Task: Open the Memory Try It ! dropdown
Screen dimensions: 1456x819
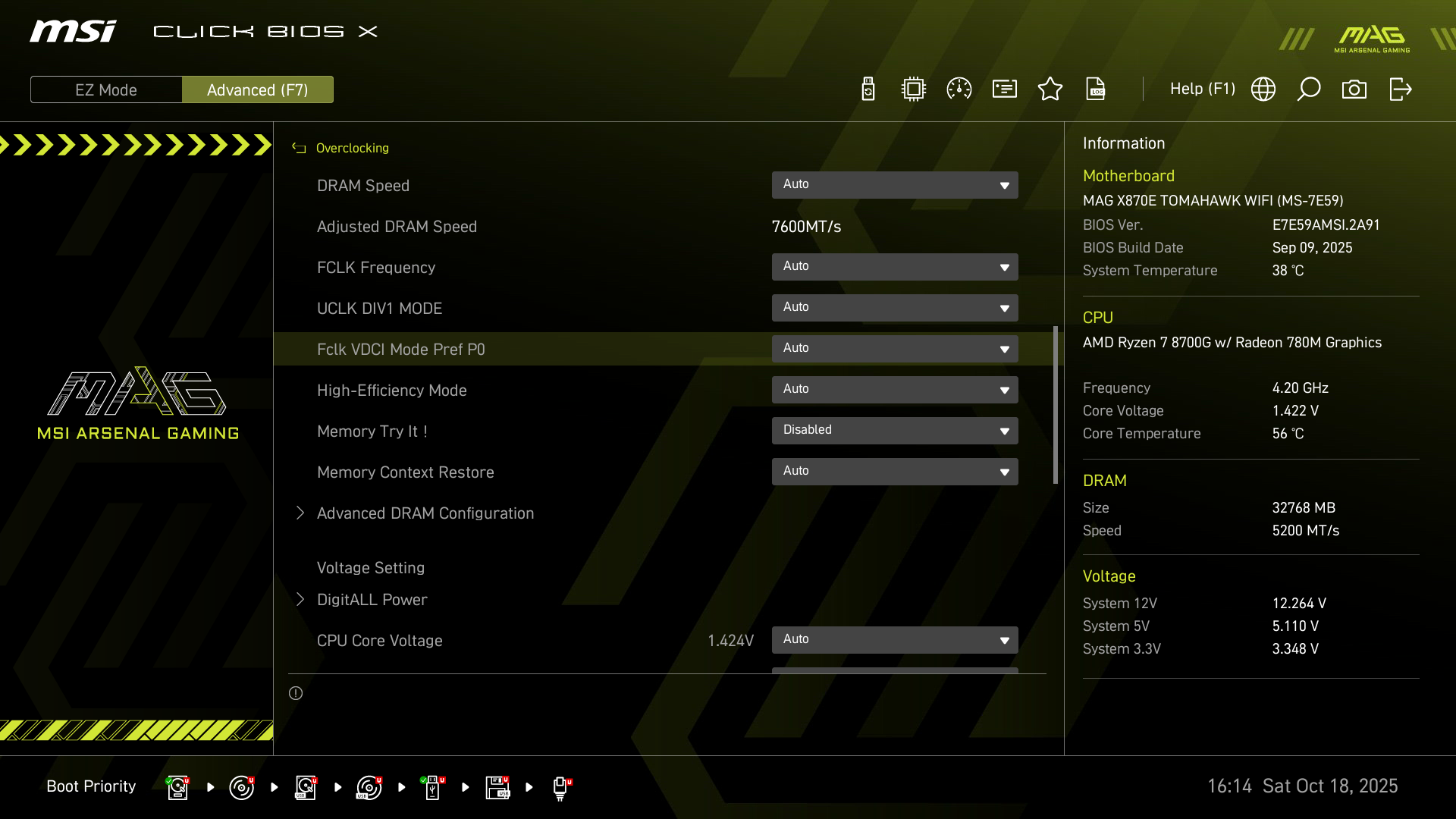Action: 895,431
